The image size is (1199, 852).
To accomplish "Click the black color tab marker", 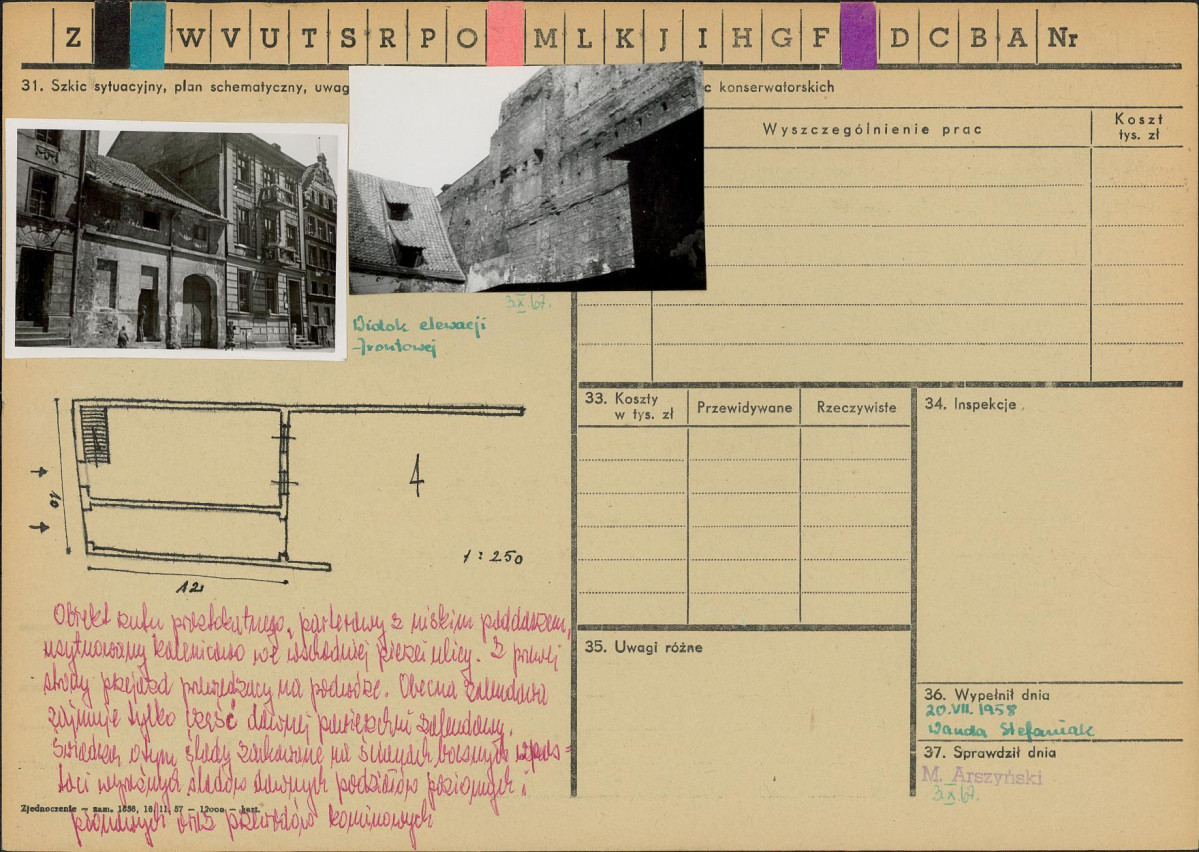I will (111, 35).
